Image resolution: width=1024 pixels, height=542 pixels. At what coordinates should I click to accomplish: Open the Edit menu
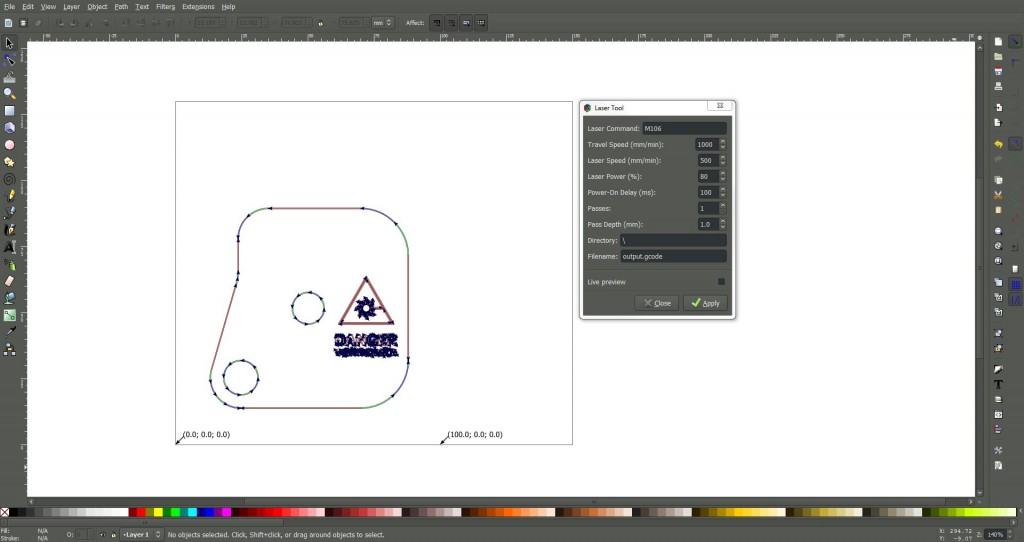coord(28,7)
